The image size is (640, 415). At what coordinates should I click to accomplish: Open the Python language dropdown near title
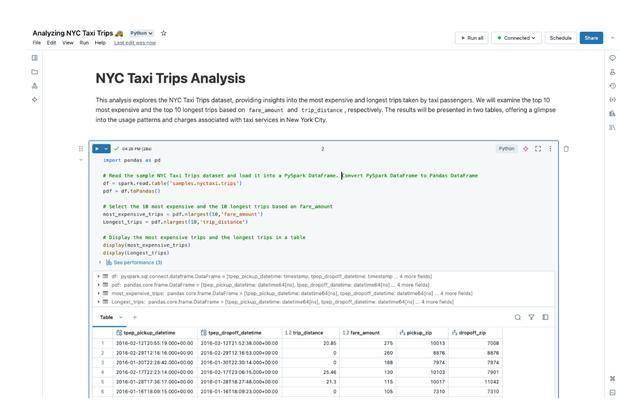tap(141, 33)
